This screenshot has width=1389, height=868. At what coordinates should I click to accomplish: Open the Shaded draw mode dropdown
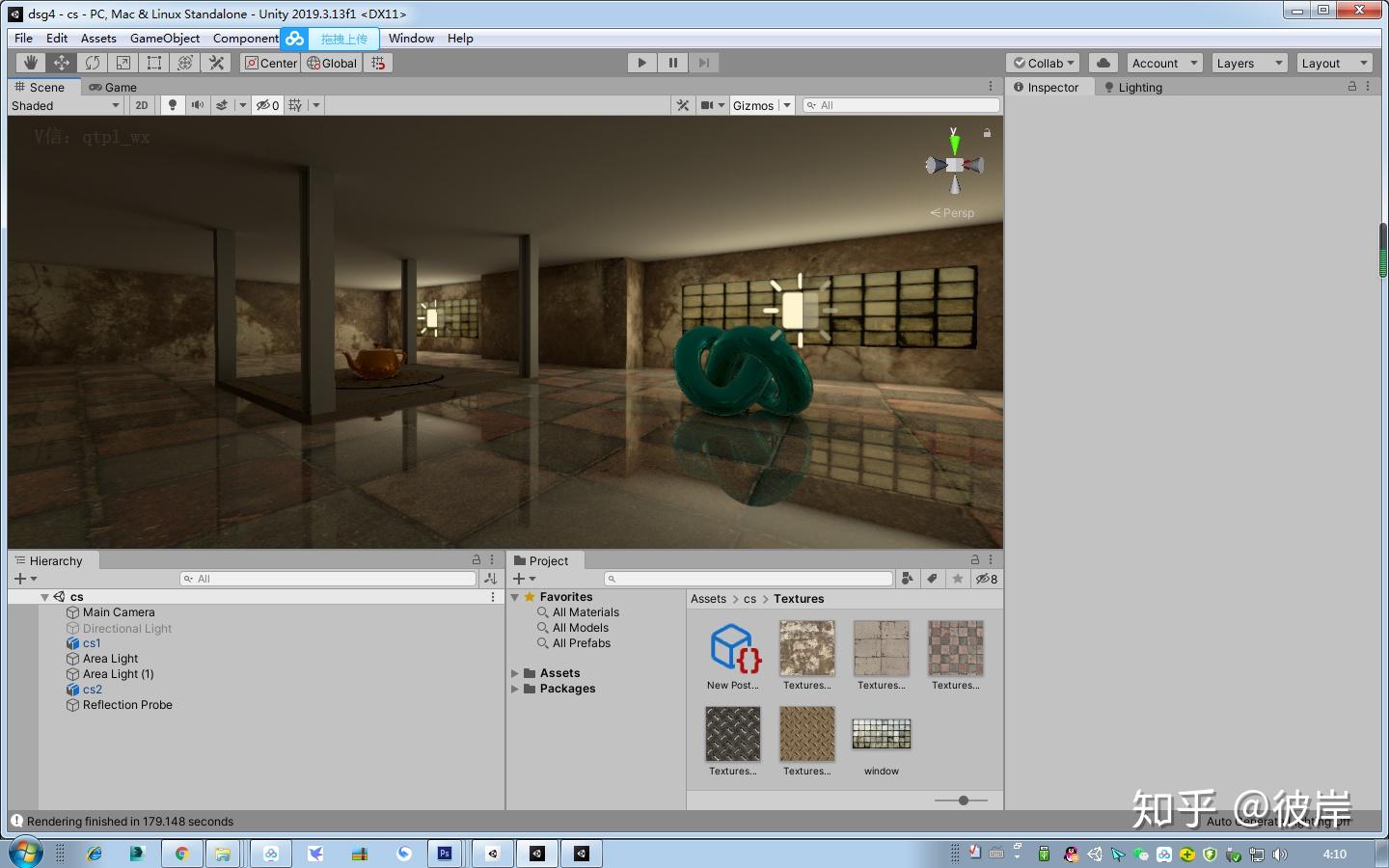coord(65,105)
